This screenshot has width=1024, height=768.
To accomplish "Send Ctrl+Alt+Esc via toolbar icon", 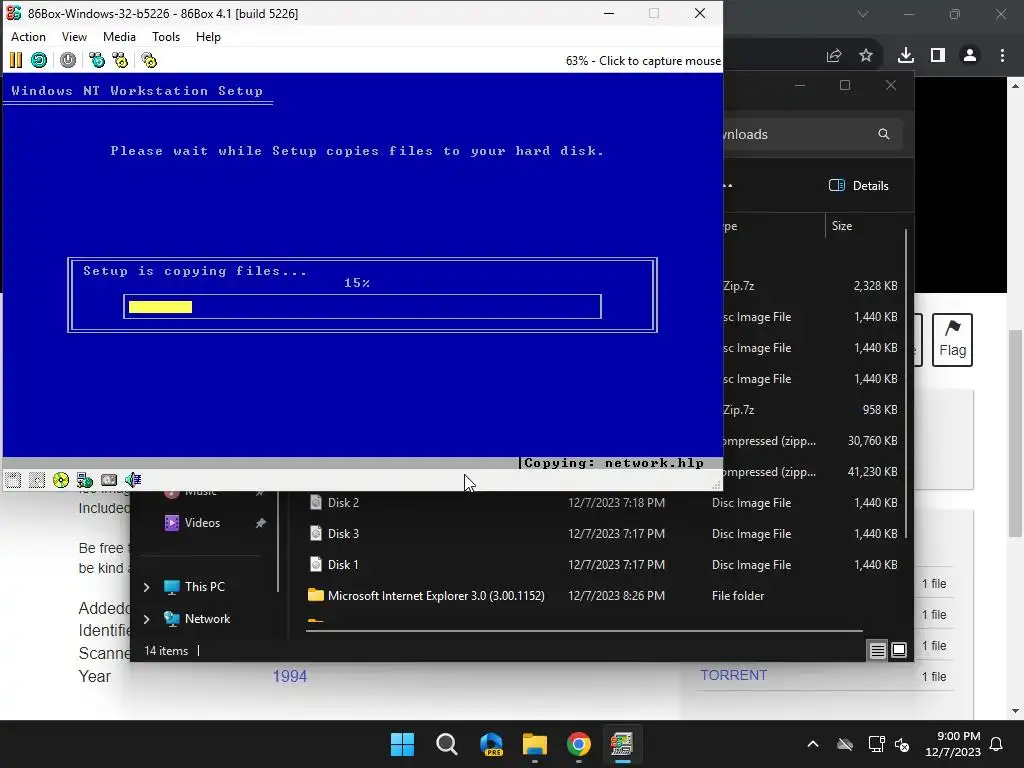I will tap(120, 61).
